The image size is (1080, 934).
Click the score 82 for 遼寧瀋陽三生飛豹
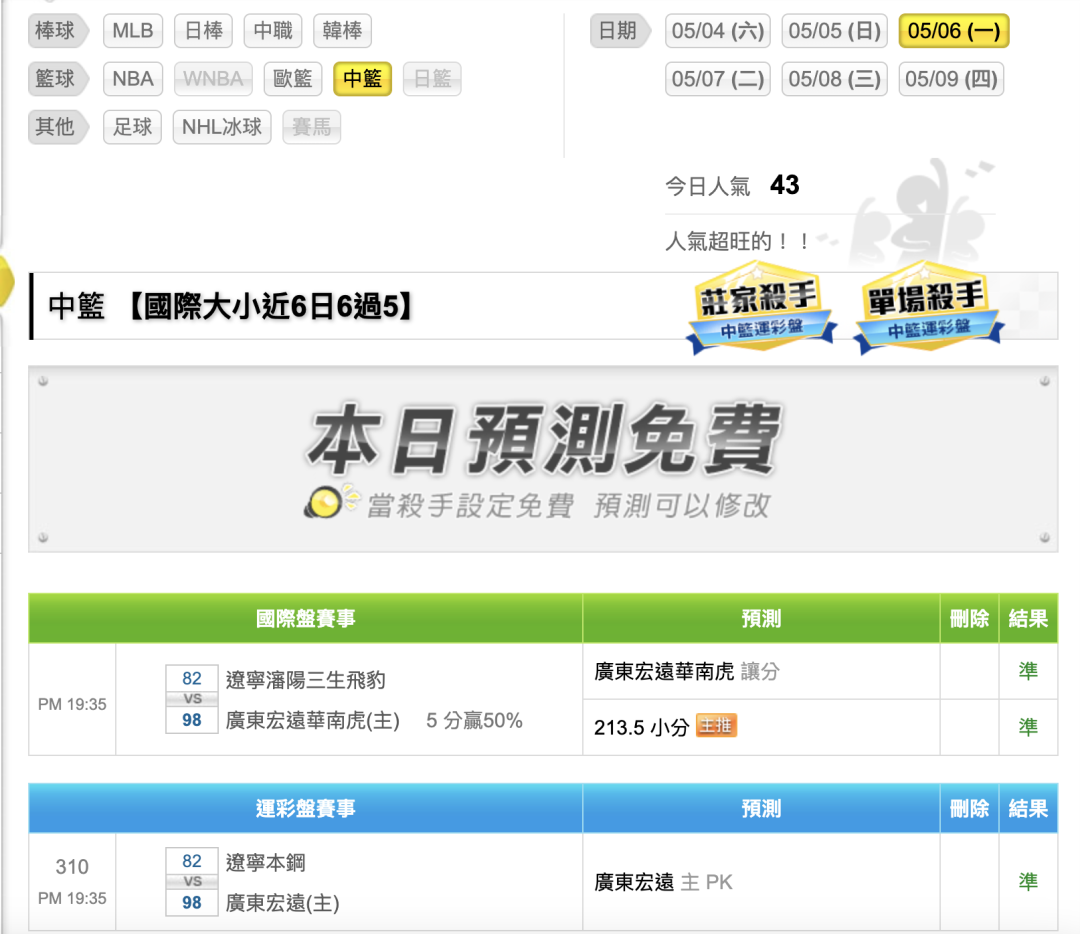(x=191, y=678)
